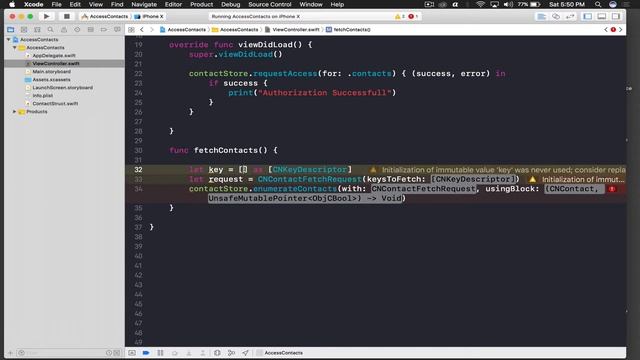Click the warnings count in activity bar
The width and height of the screenshot is (640, 360).
[400, 16]
